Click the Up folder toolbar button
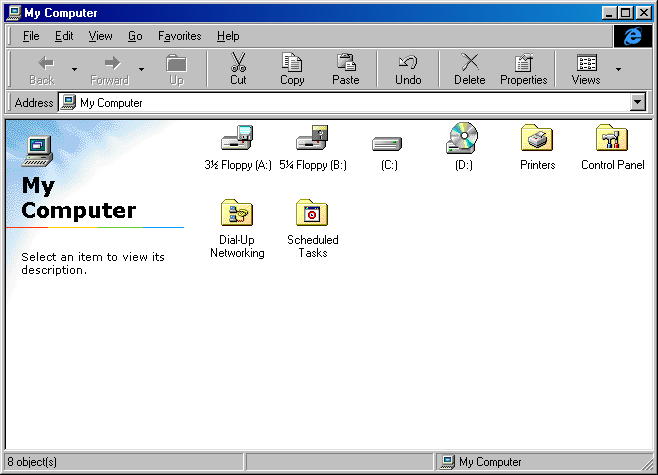Viewport: 658px width, 475px height. tap(176, 69)
